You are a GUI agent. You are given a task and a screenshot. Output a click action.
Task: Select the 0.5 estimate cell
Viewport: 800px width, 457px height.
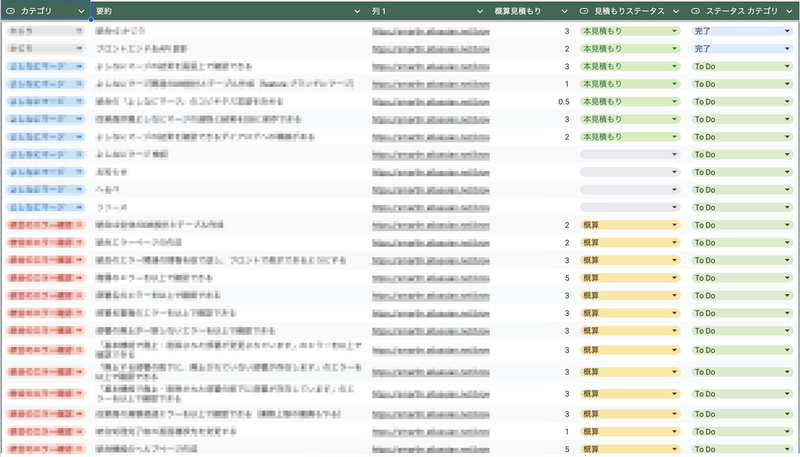point(531,101)
